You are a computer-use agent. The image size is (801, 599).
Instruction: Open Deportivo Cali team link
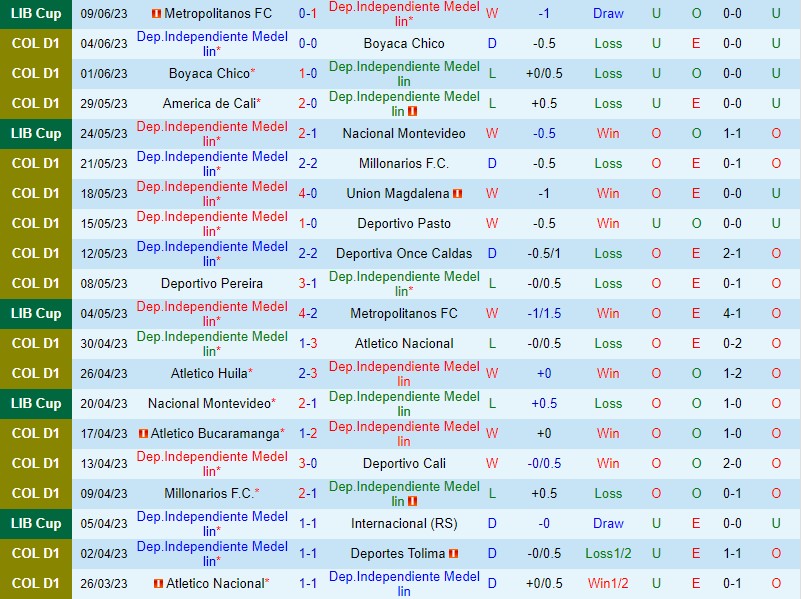click(x=404, y=464)
